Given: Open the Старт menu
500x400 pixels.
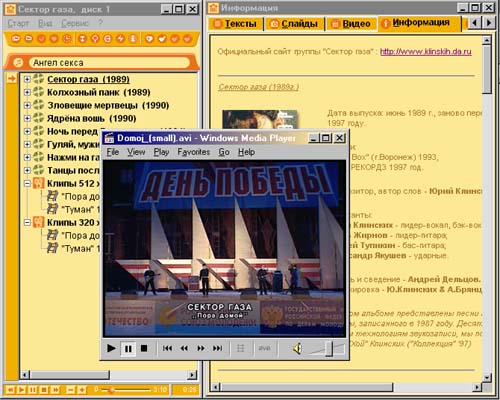Looking at the screenshot, I should pyautogui.click(x=18, y=23).
